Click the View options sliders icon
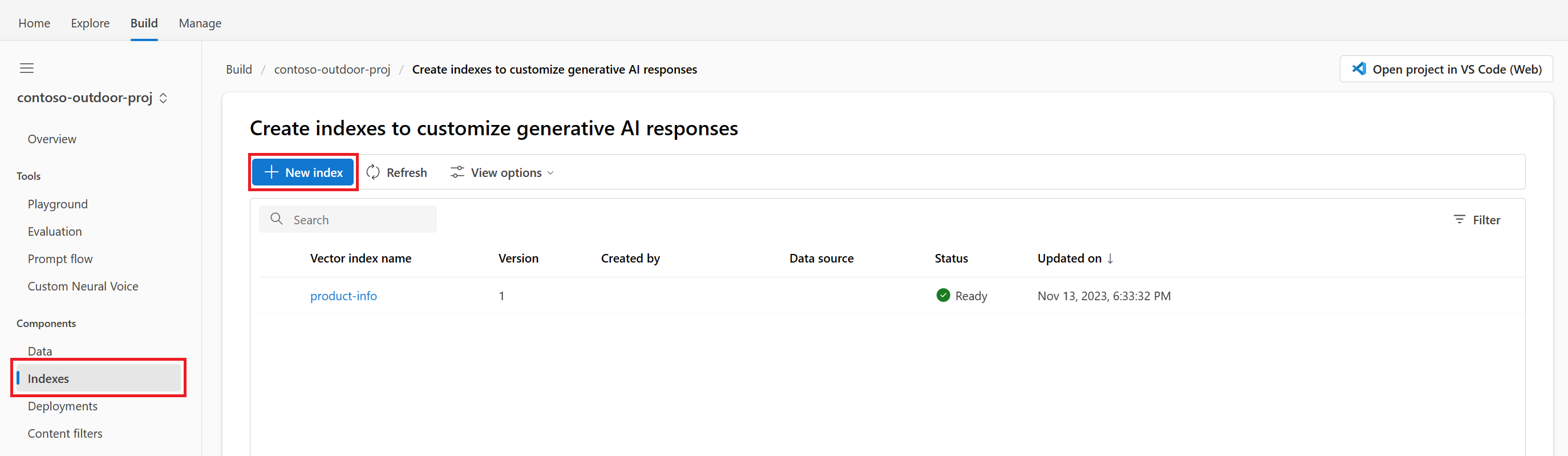 [457, 172]
